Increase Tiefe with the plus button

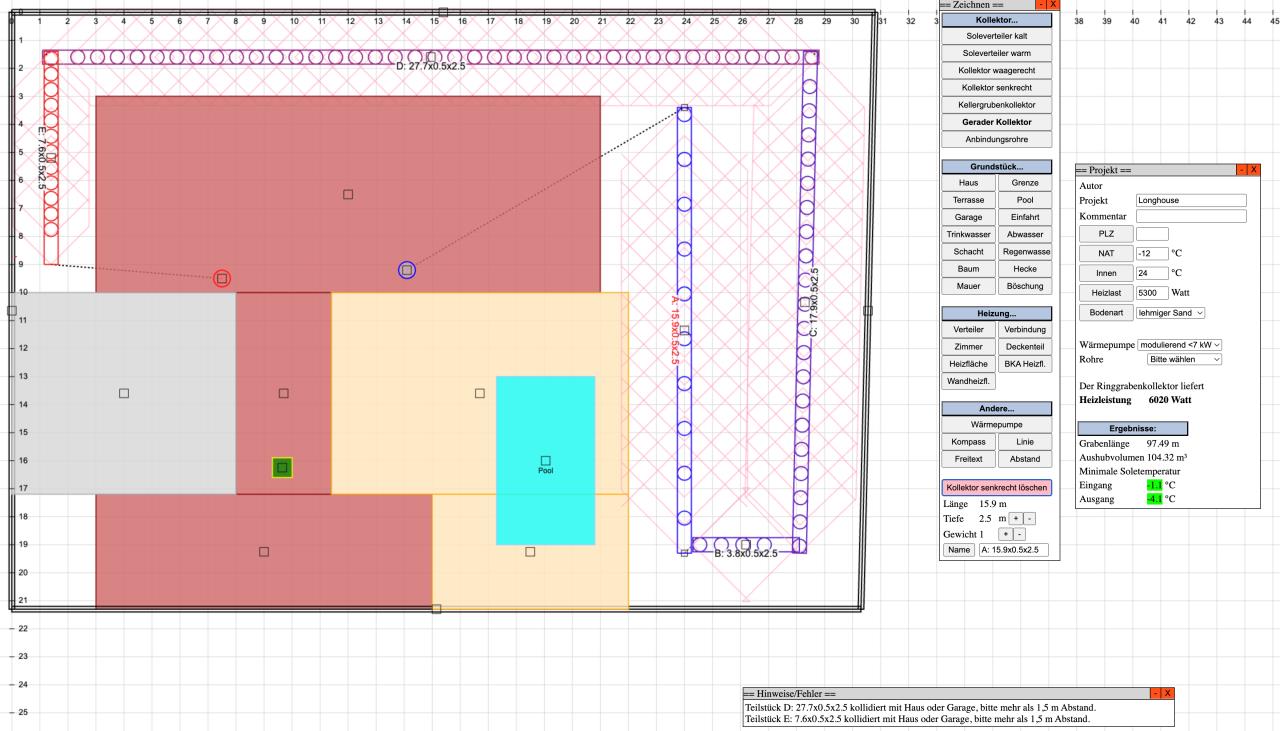pyautogui.click(x=1015, y=518)
